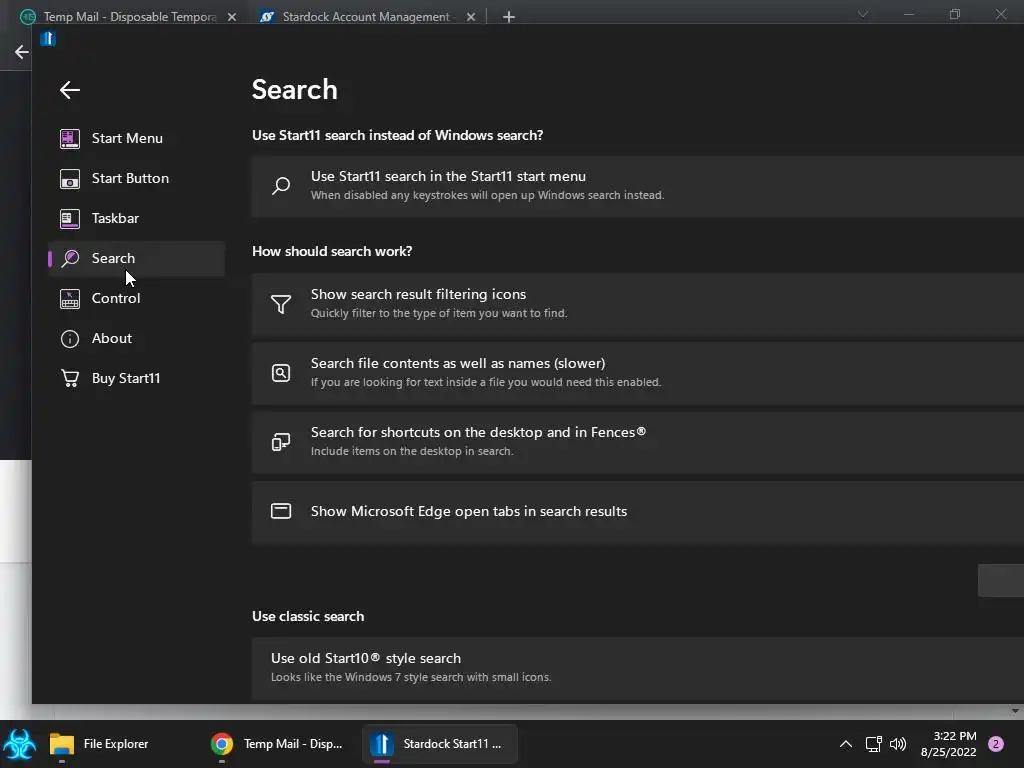Image resolution: width=1024 pixels, height=768 pixels.
Task: Open the Control settings page
Action: 136,298
